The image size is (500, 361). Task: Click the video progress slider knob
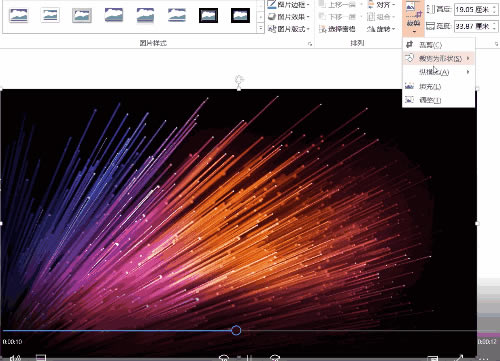tap(236, 330)
